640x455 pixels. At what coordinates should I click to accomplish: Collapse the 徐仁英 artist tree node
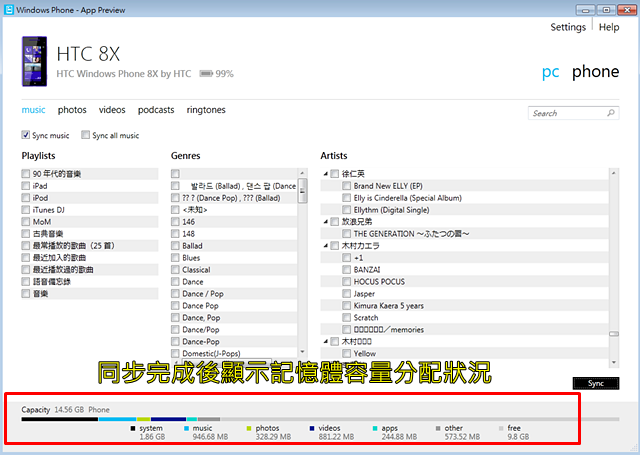[326, 174]
